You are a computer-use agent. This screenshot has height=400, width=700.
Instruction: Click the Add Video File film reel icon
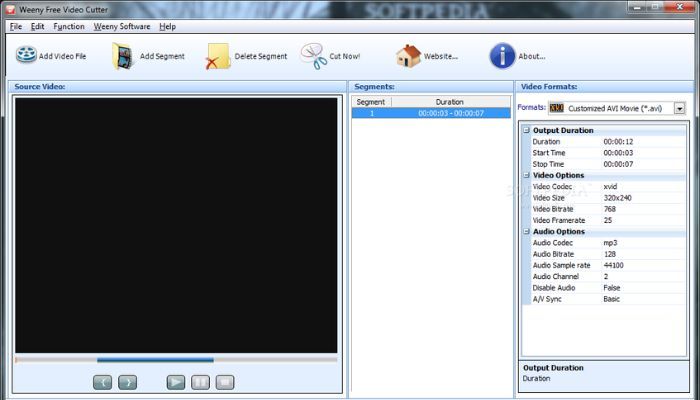26,55
